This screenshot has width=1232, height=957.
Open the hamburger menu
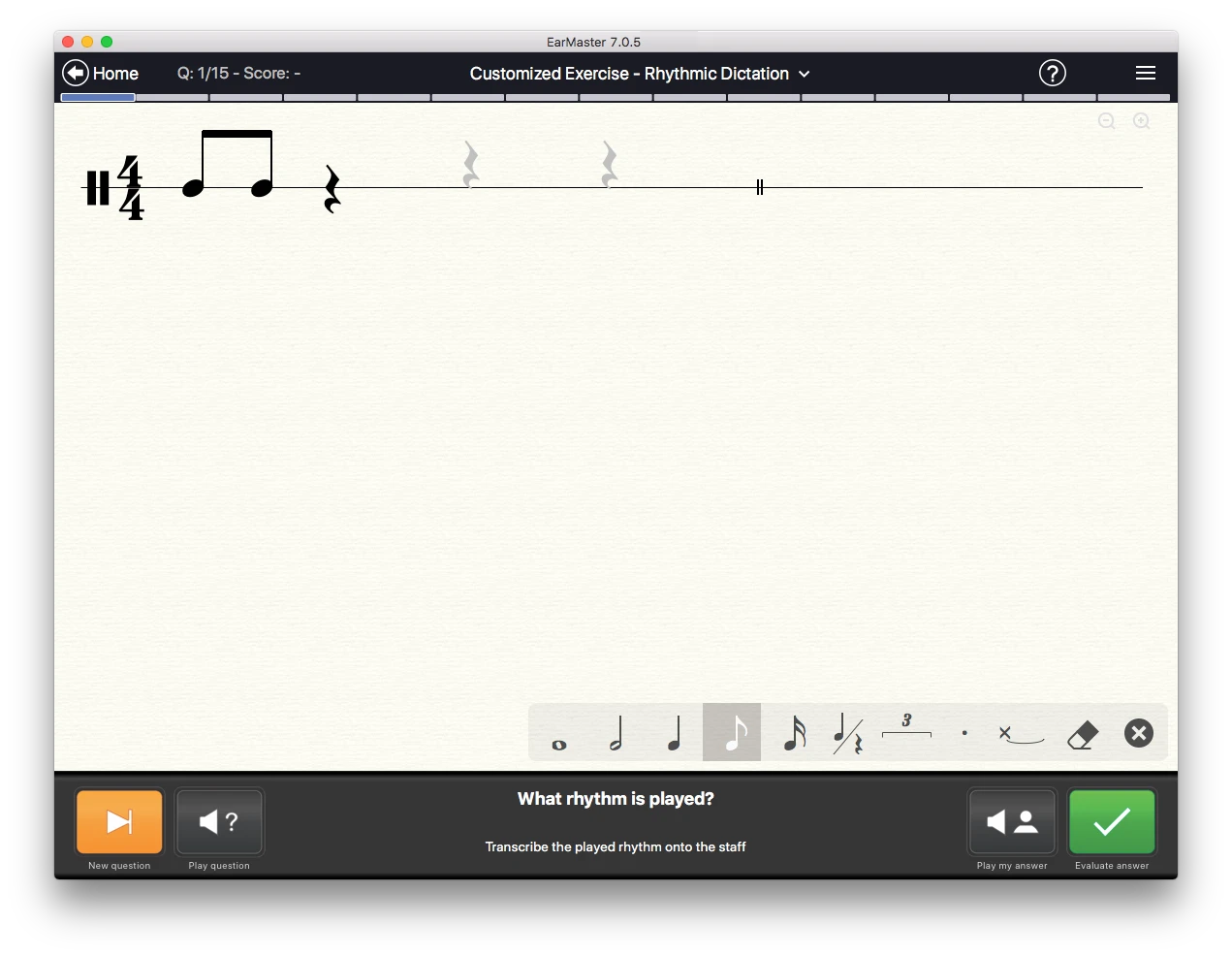1145,73
